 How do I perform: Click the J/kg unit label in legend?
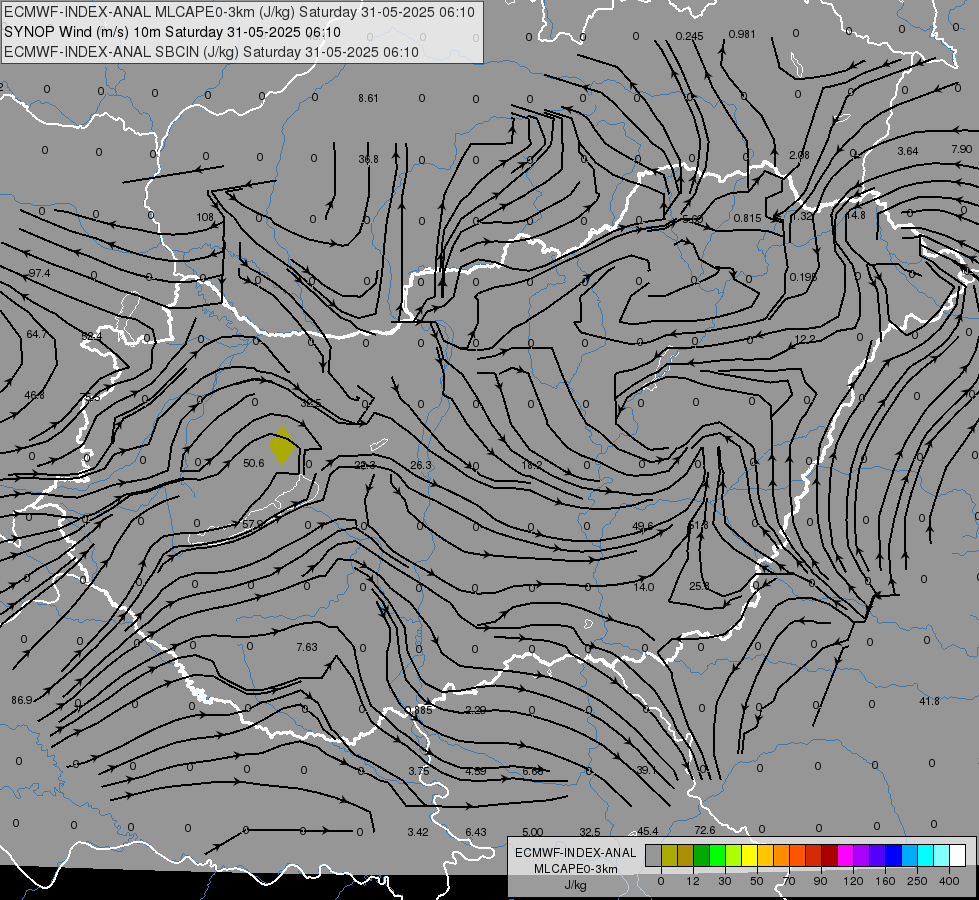(575, 885)
